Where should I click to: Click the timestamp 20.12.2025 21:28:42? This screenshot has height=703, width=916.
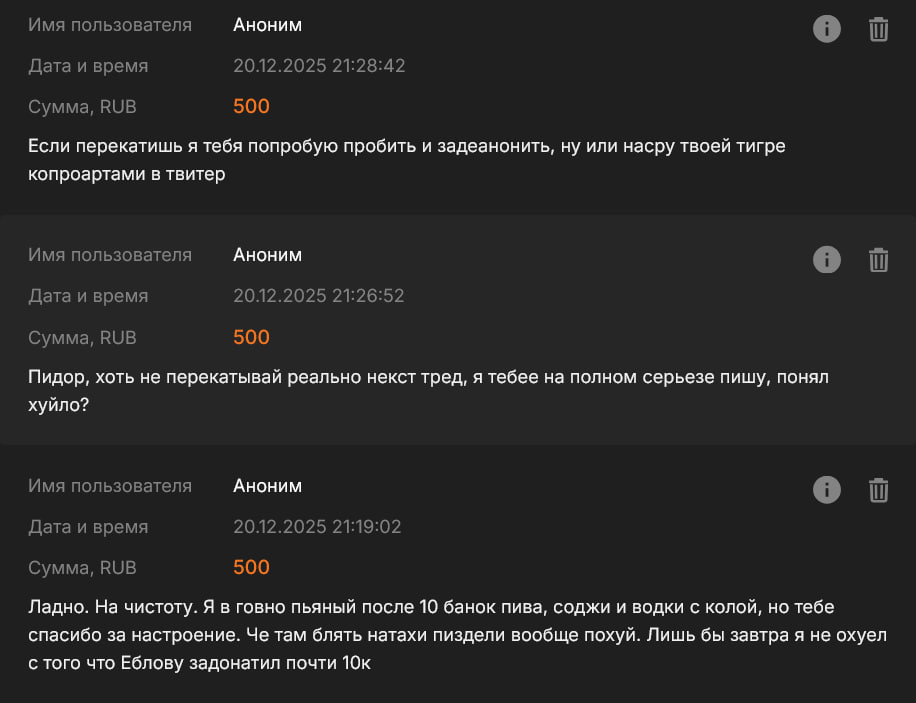pos(319,66)
